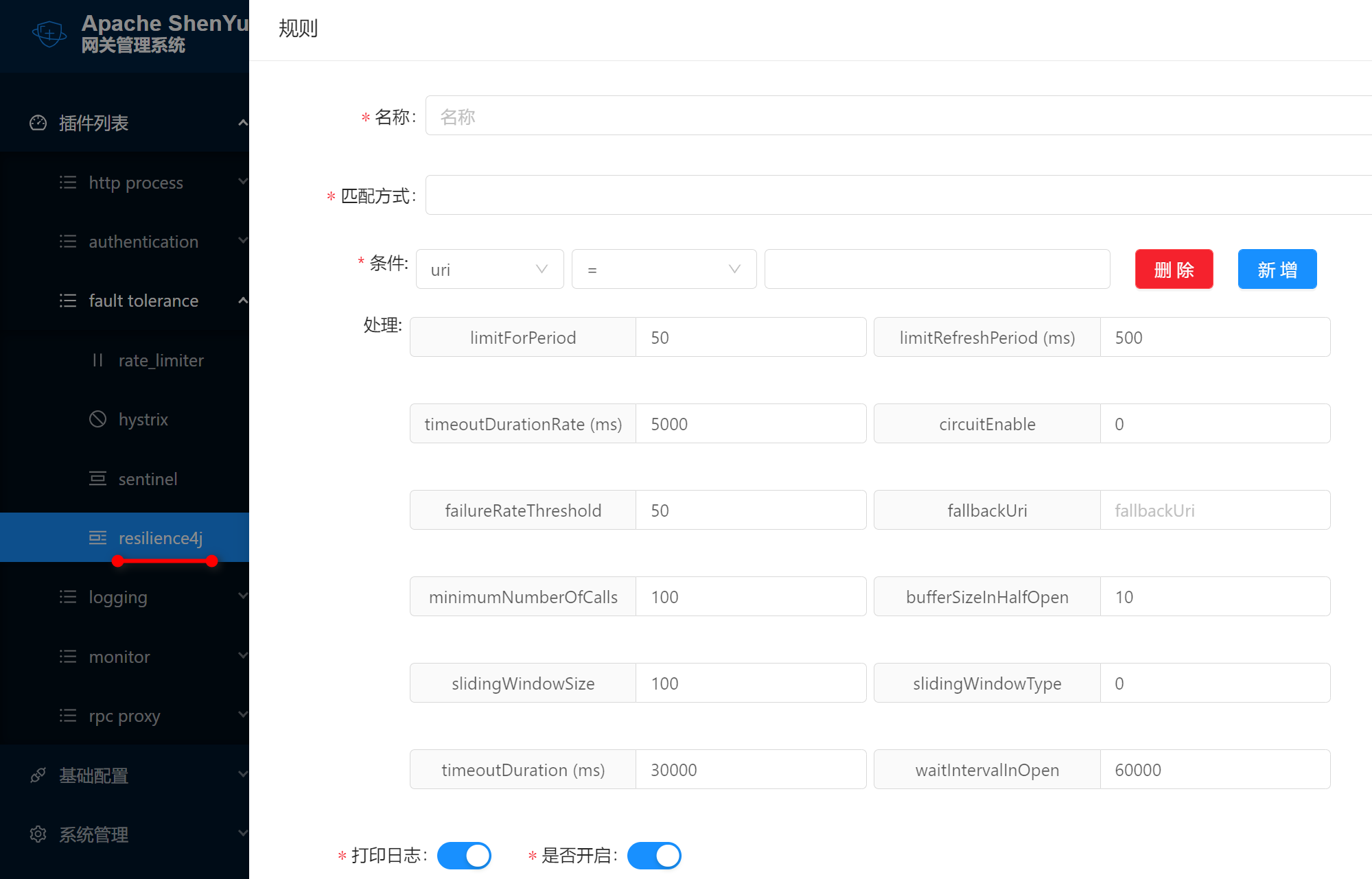
Task: Click the 系统管理 gear icon
Action: click(38, 834)
